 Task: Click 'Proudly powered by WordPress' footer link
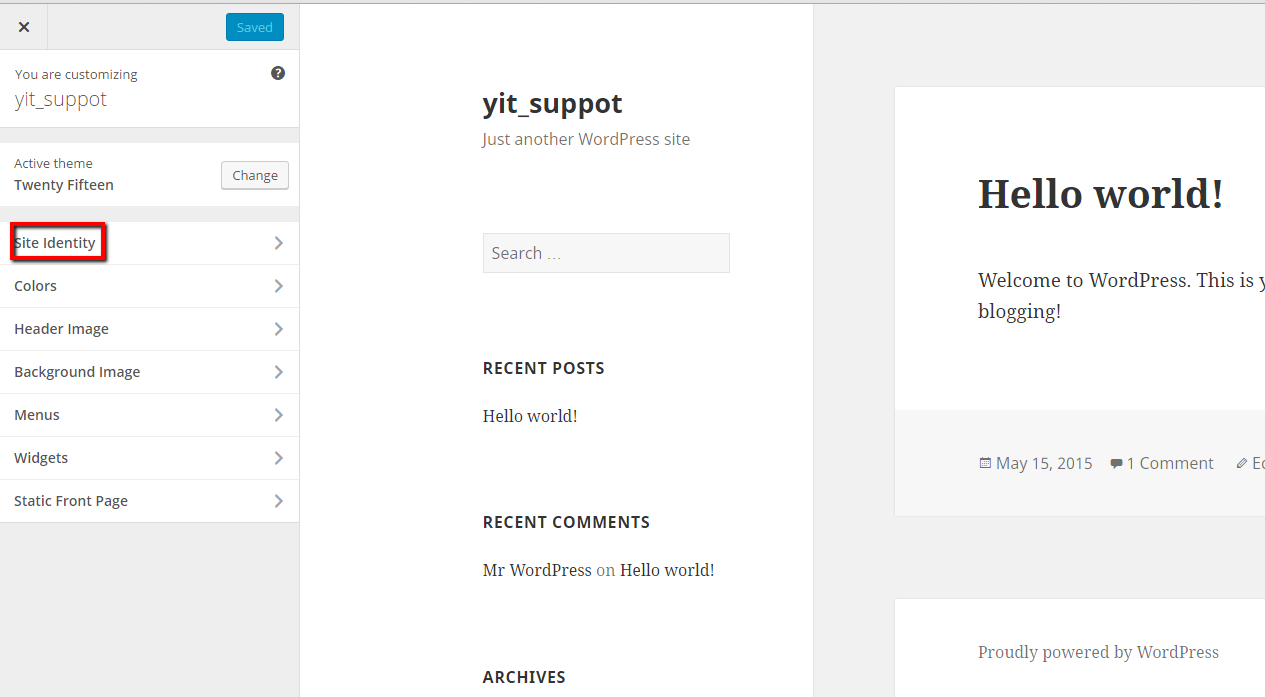coord(1098,652)
